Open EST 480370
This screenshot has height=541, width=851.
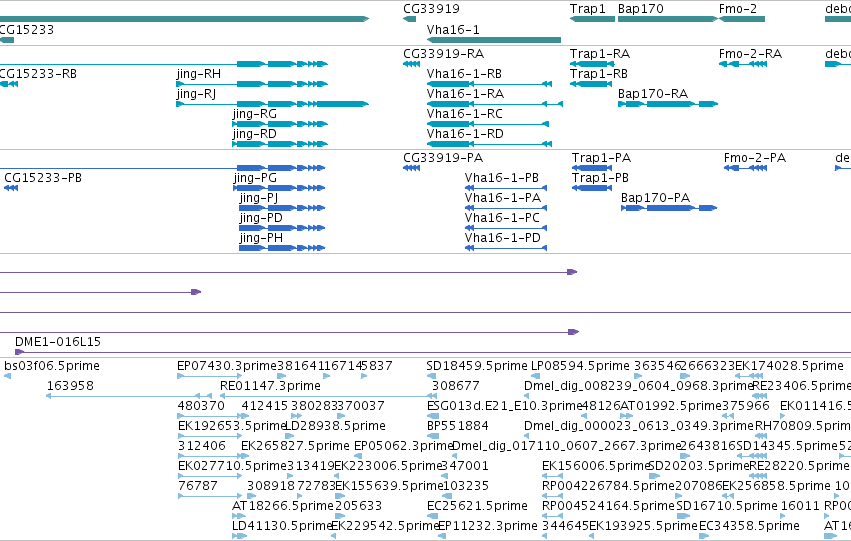pos(209,416)
